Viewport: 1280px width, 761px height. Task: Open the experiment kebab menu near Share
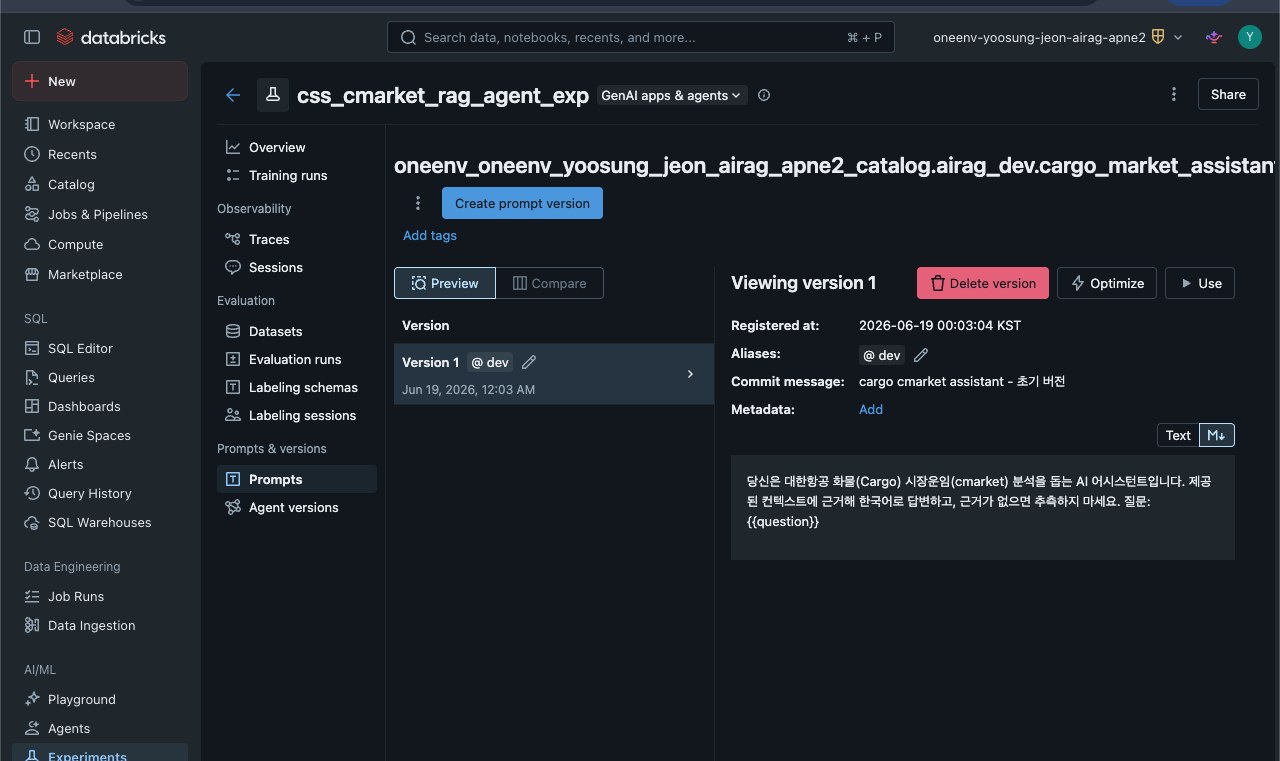(1174, 94)
